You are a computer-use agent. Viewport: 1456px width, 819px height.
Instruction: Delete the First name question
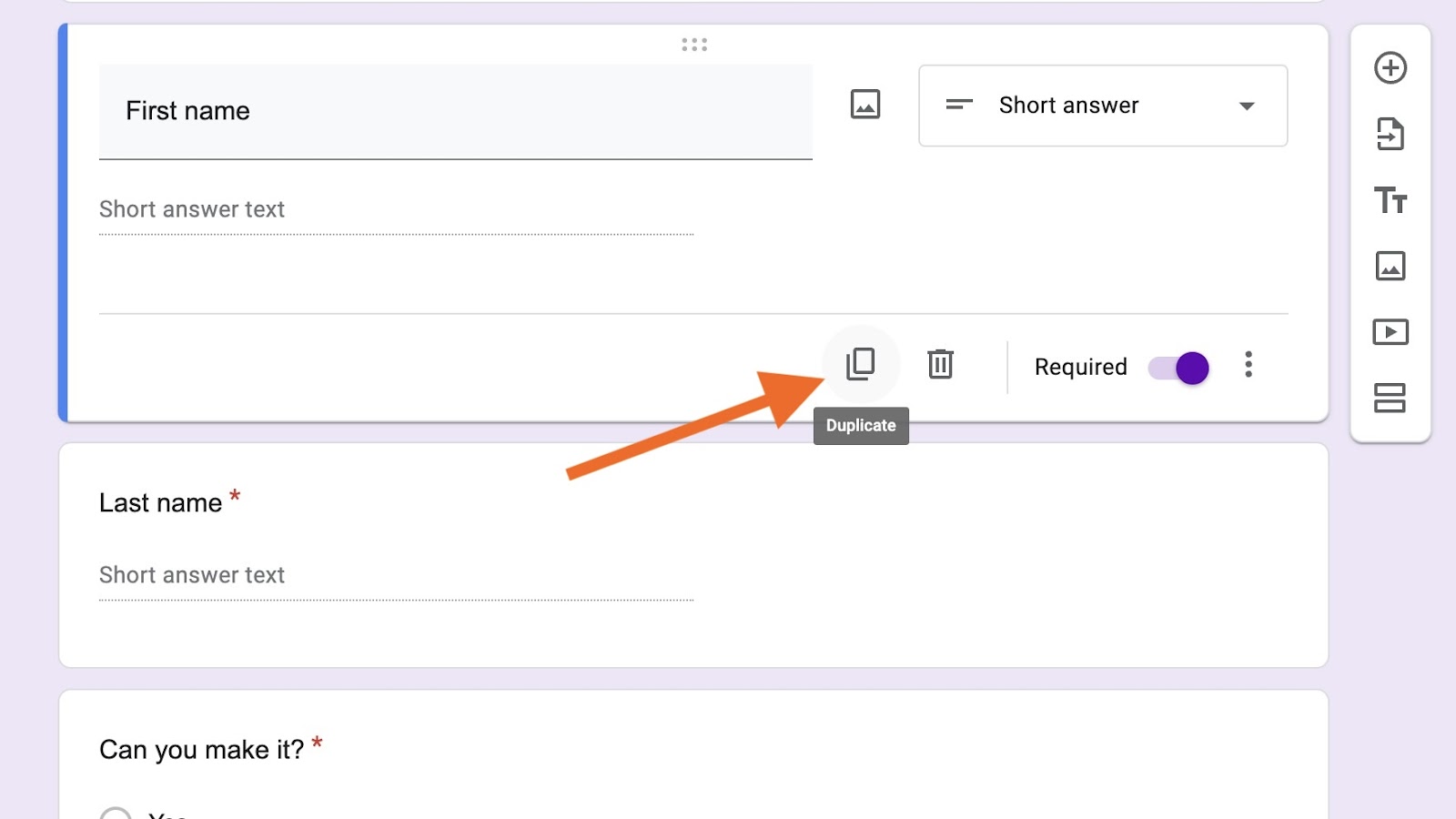940,364
